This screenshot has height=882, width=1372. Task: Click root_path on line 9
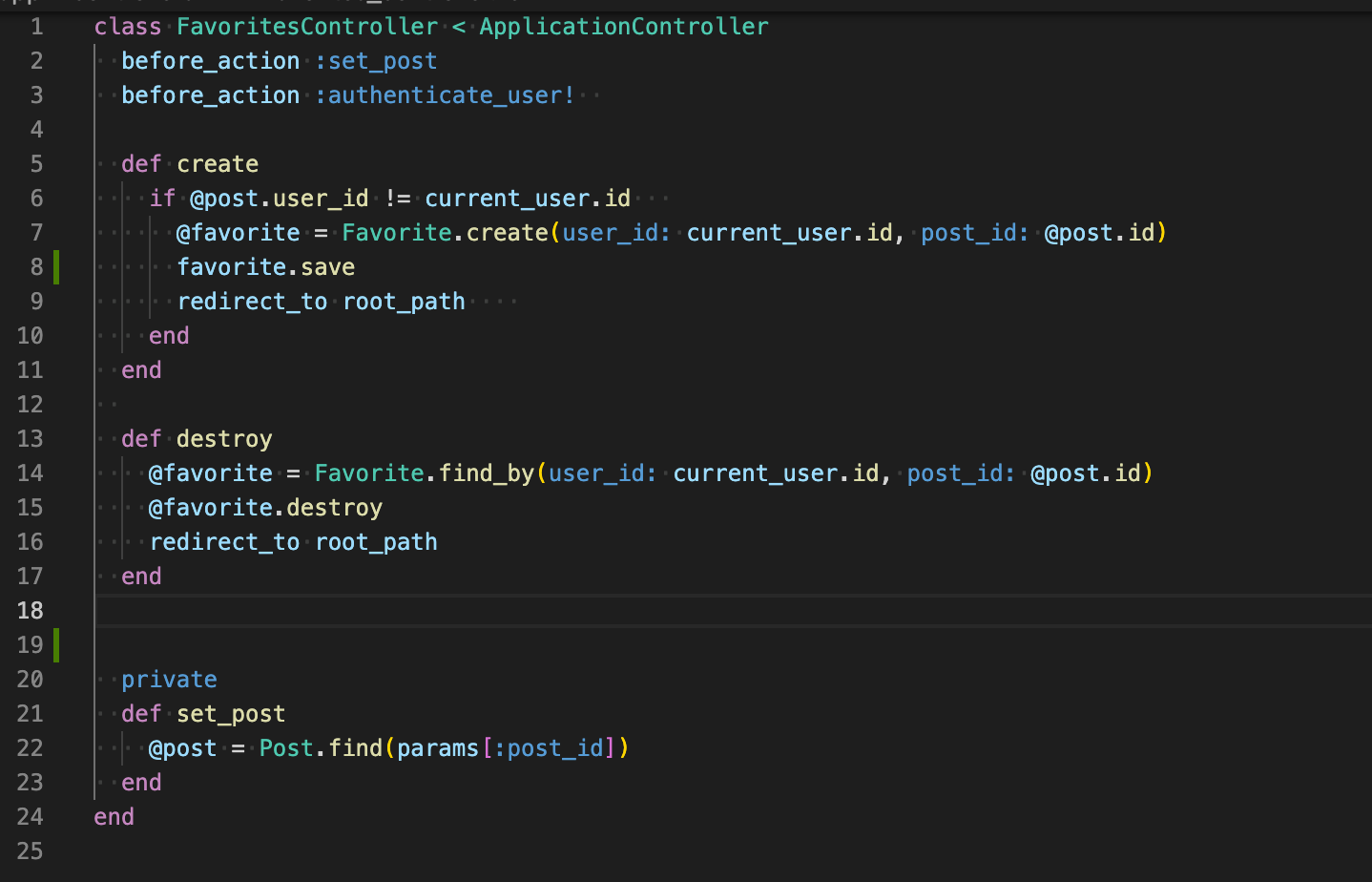tap(404, 302)
